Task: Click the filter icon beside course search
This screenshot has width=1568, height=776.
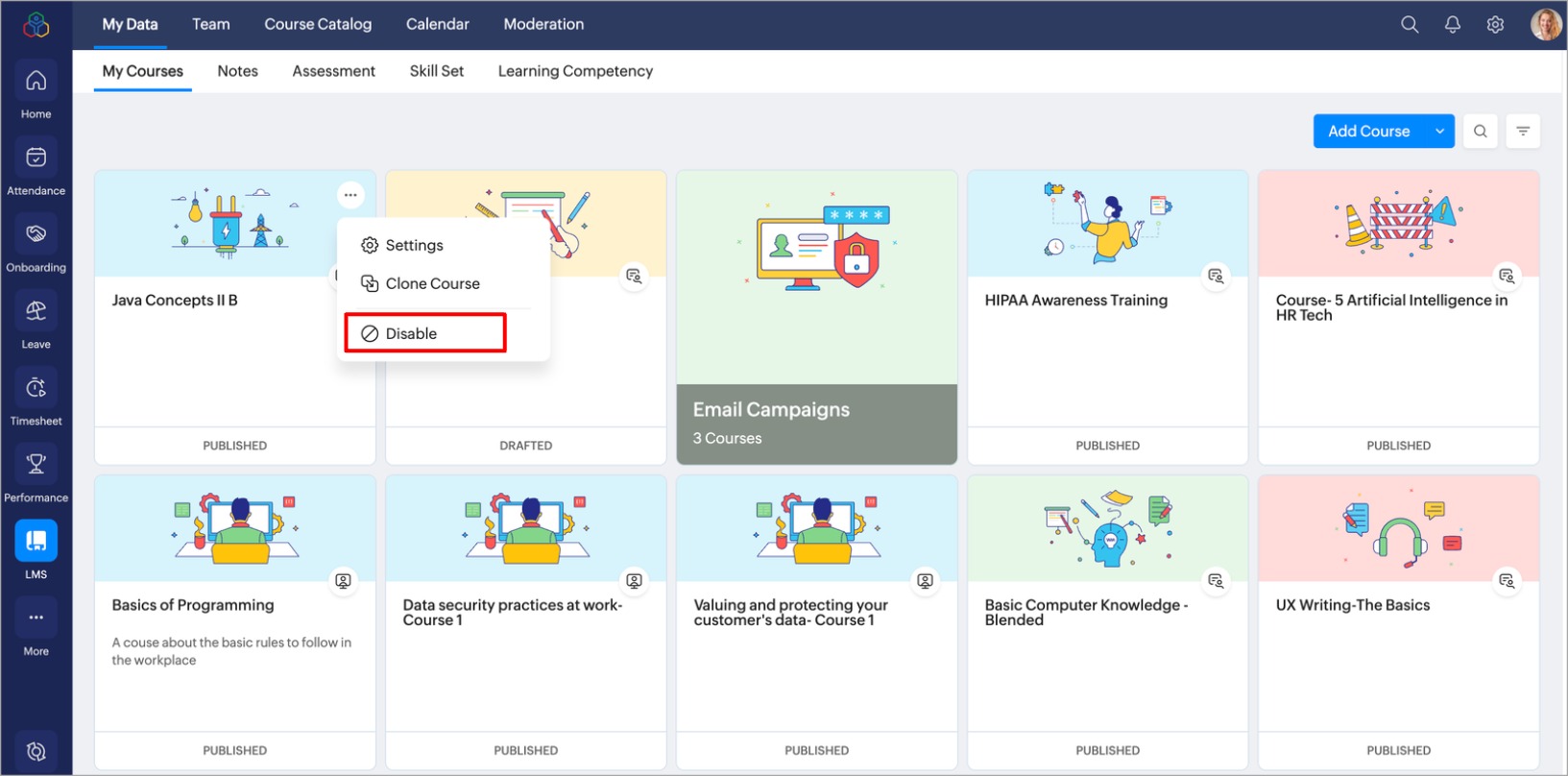Action: 1523,132
